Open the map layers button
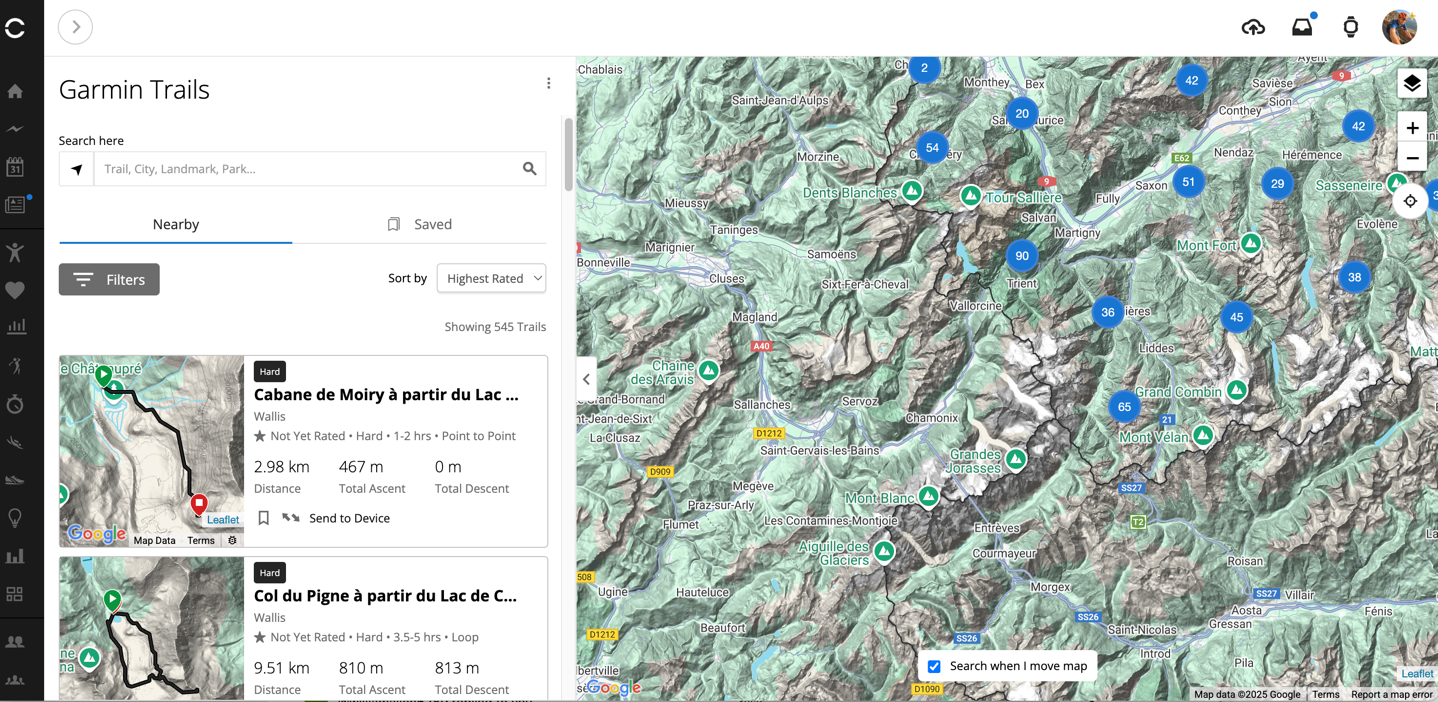1438x702 pixels. pyautogui.click(x=1412, y=83)
